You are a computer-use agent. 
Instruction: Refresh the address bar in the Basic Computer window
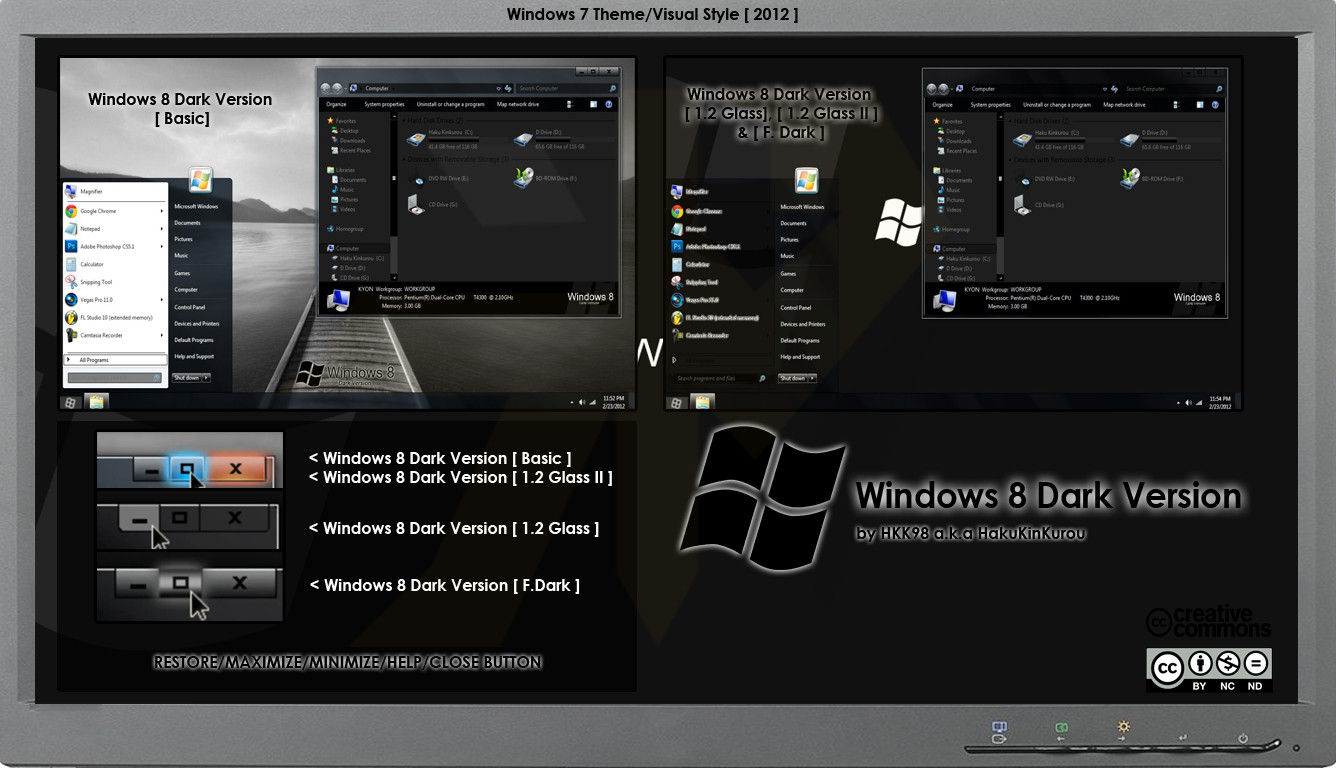(509, 88)
